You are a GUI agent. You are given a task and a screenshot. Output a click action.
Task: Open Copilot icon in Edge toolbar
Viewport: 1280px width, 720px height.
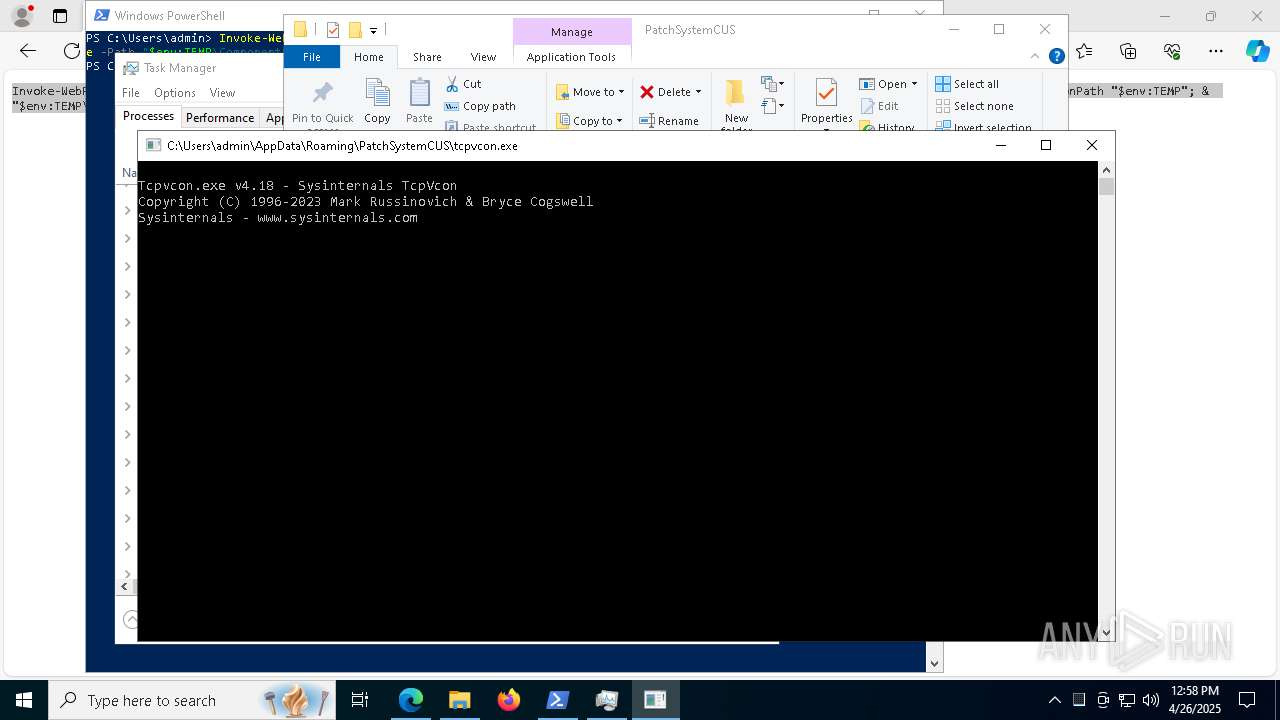1257,51
